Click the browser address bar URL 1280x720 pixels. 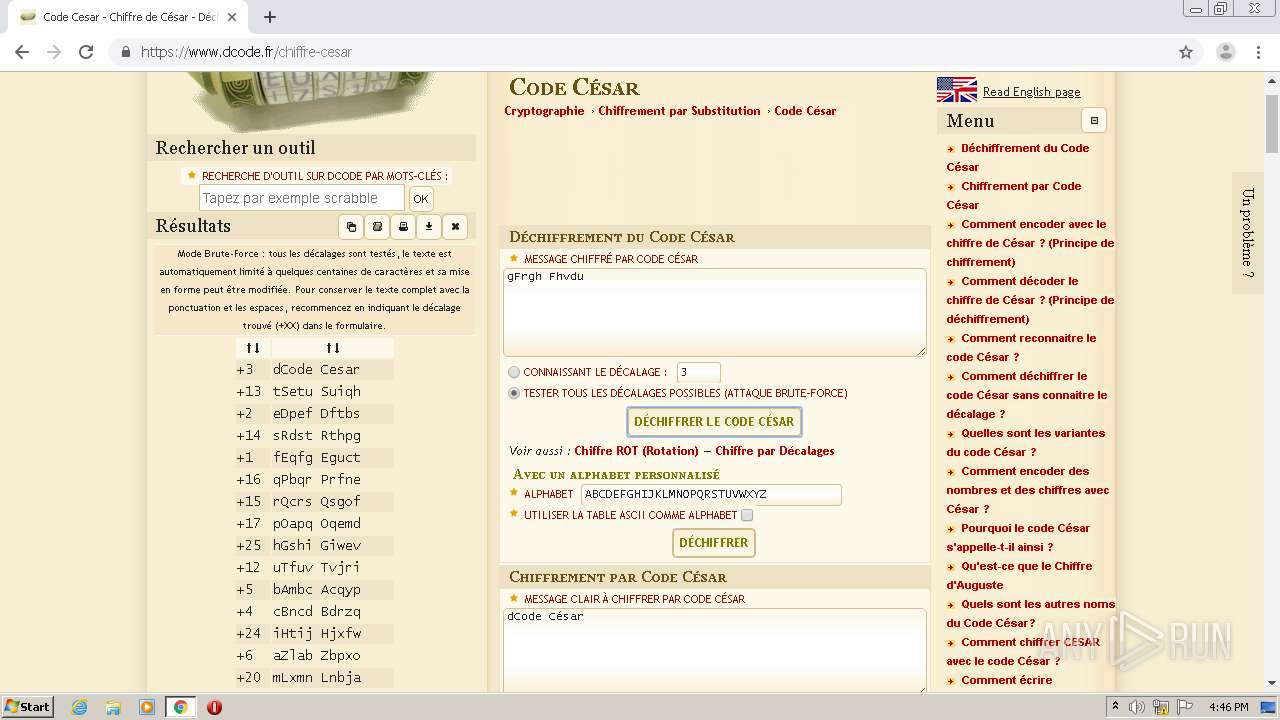pos(246,52)
